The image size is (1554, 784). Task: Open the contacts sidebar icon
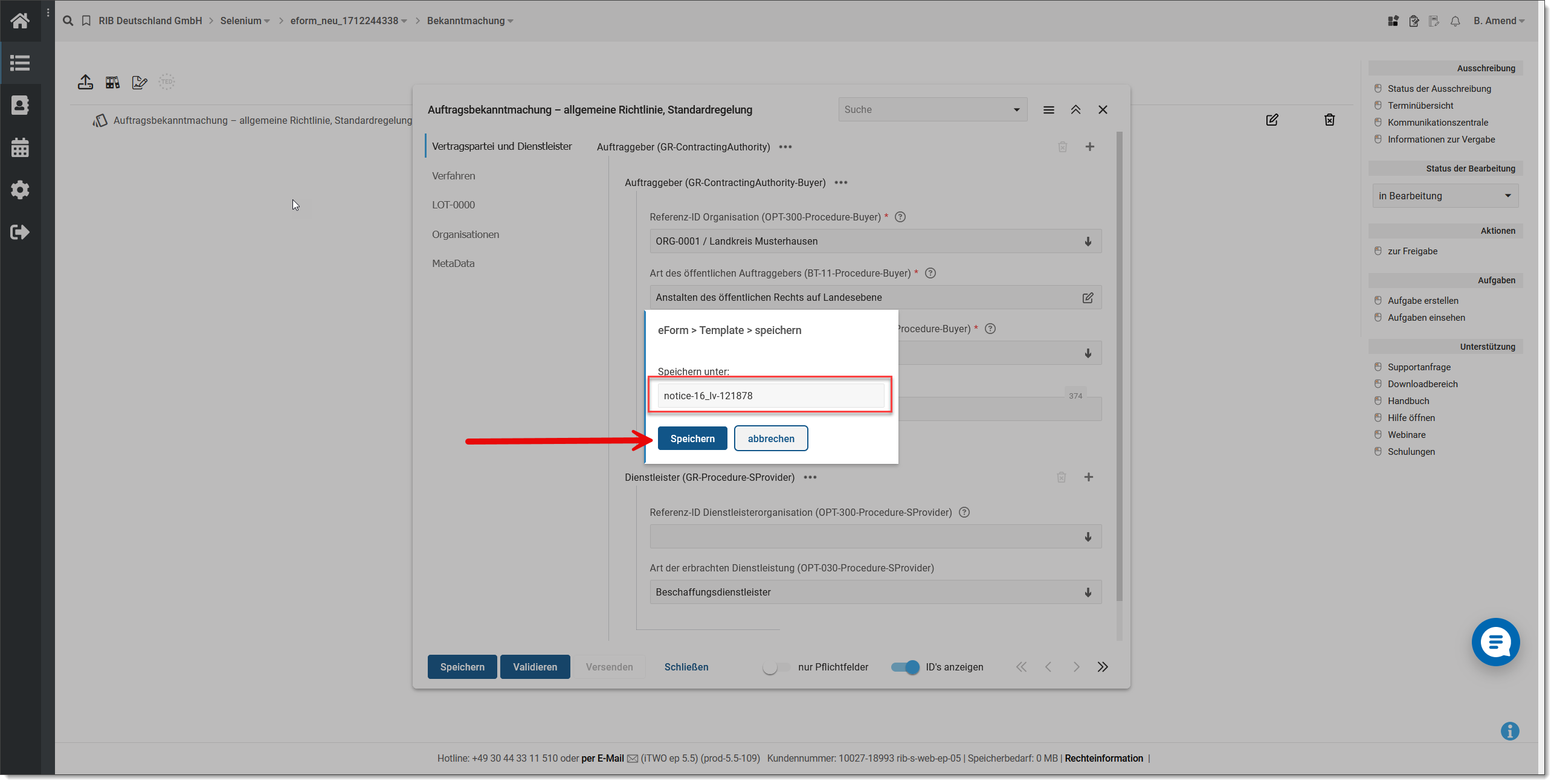pos(20,105)
